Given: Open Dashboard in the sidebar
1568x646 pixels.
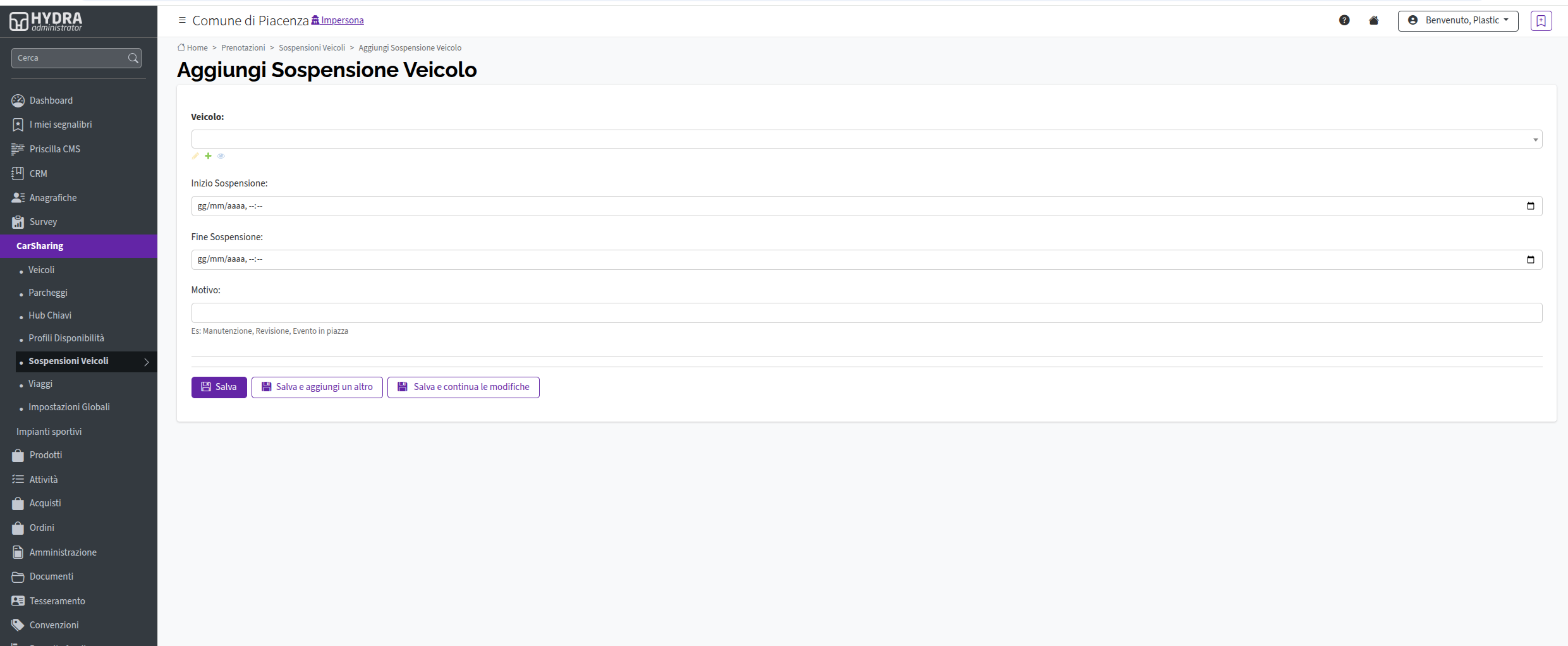Looking at the screenshot, I should [x=51, y=101].
